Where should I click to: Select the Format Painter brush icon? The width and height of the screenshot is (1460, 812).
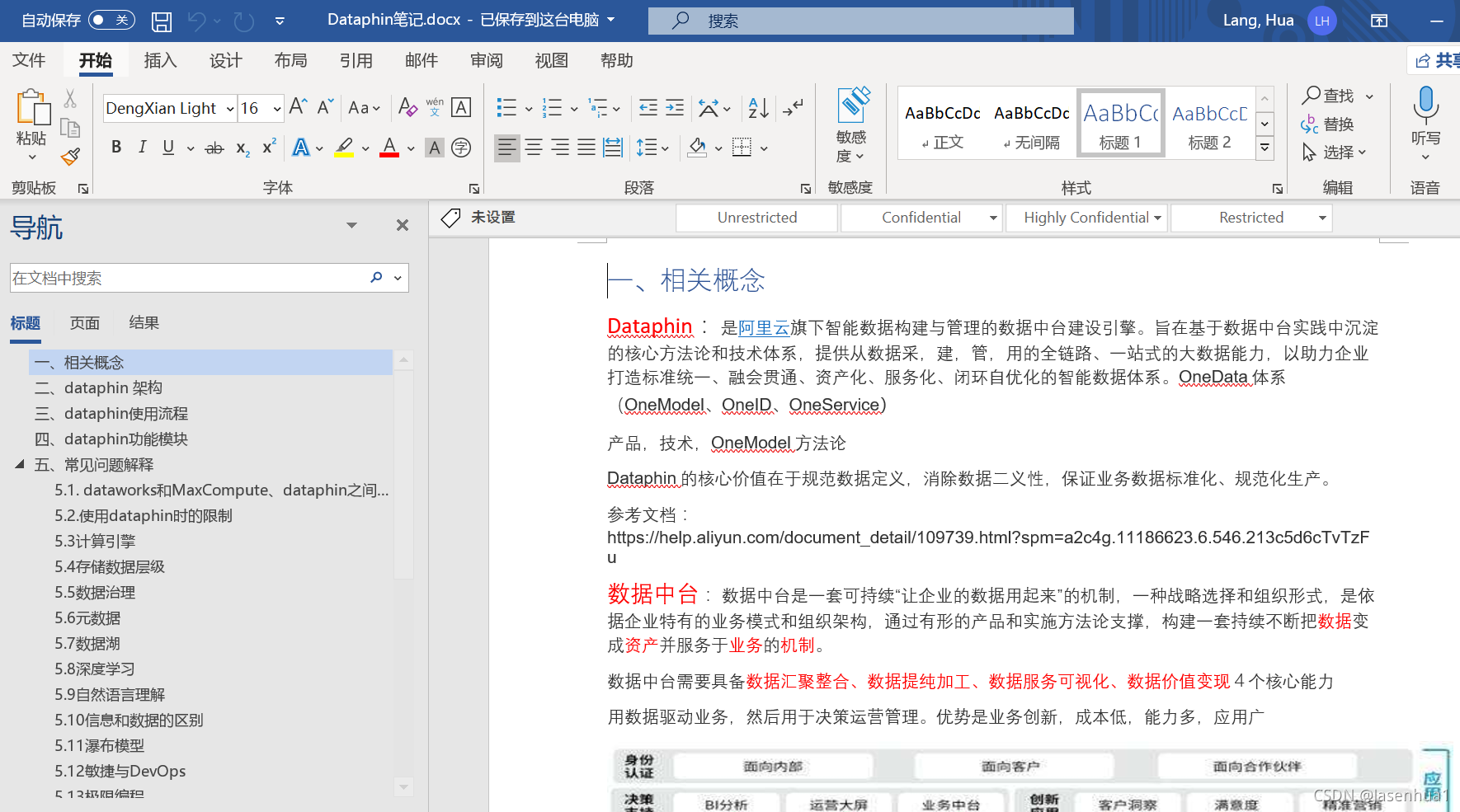(x=70, y=156)
